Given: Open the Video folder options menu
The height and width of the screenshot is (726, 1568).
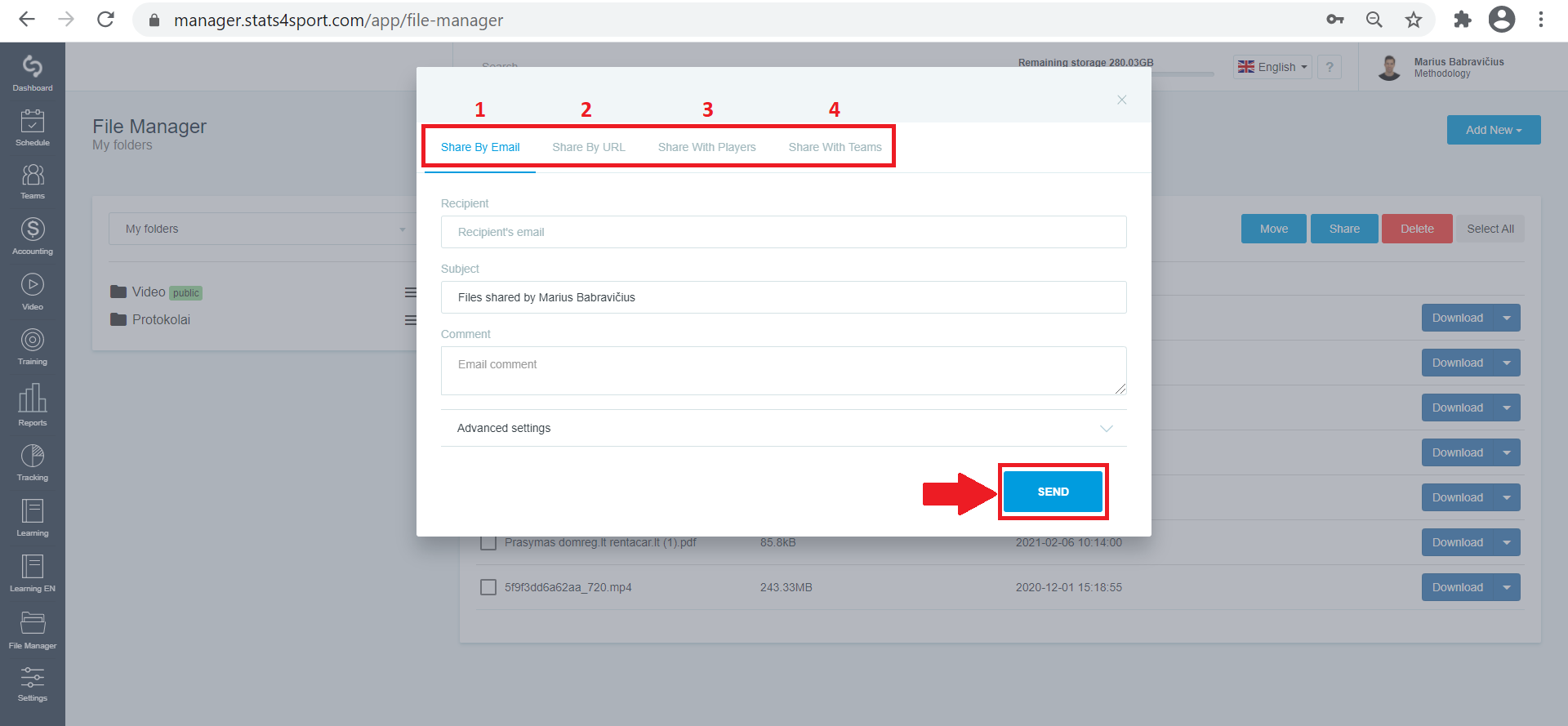Looking at the screenshot, I should click(x=411, y=292).
